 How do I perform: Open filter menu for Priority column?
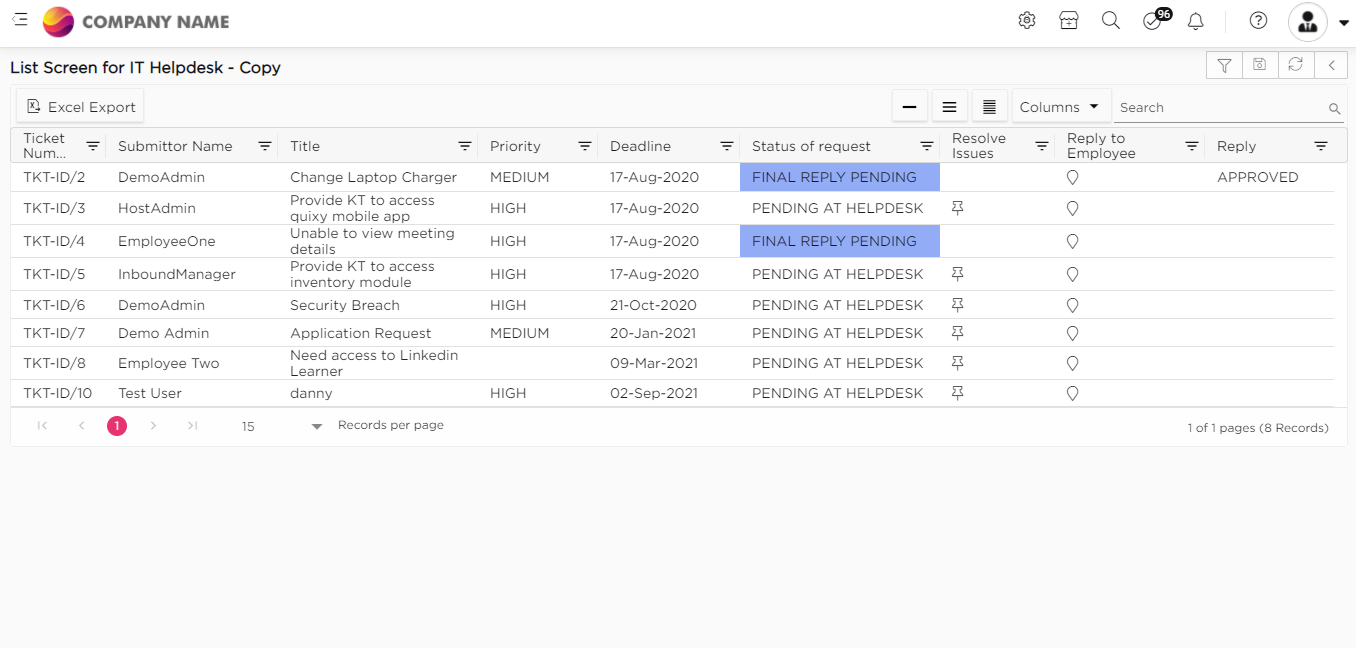(585, 146)
